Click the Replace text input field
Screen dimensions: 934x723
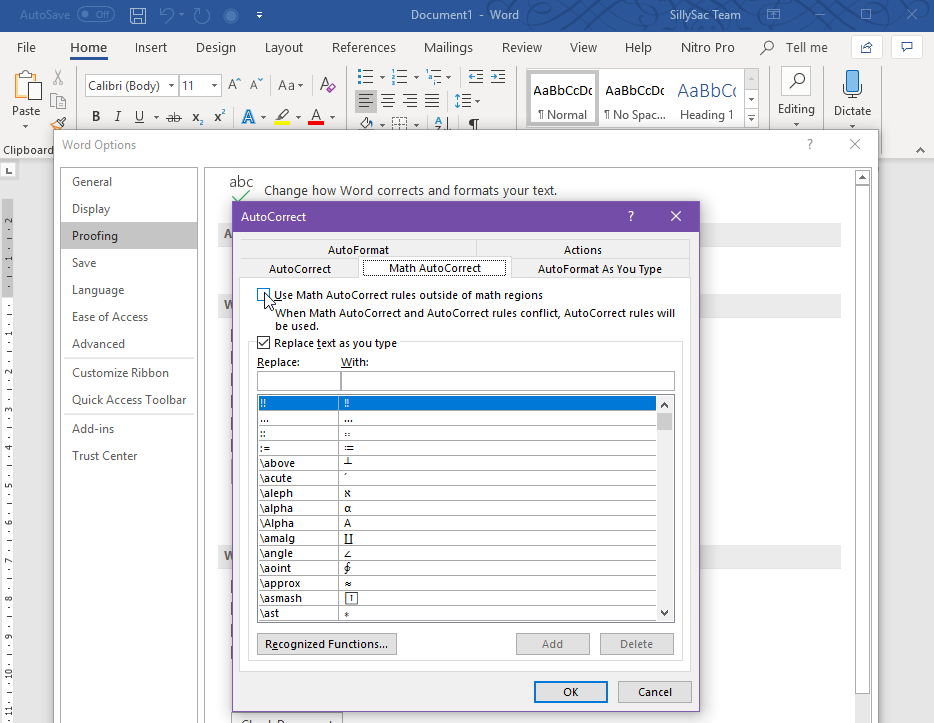pyautogui.click(x=298, y=381)
